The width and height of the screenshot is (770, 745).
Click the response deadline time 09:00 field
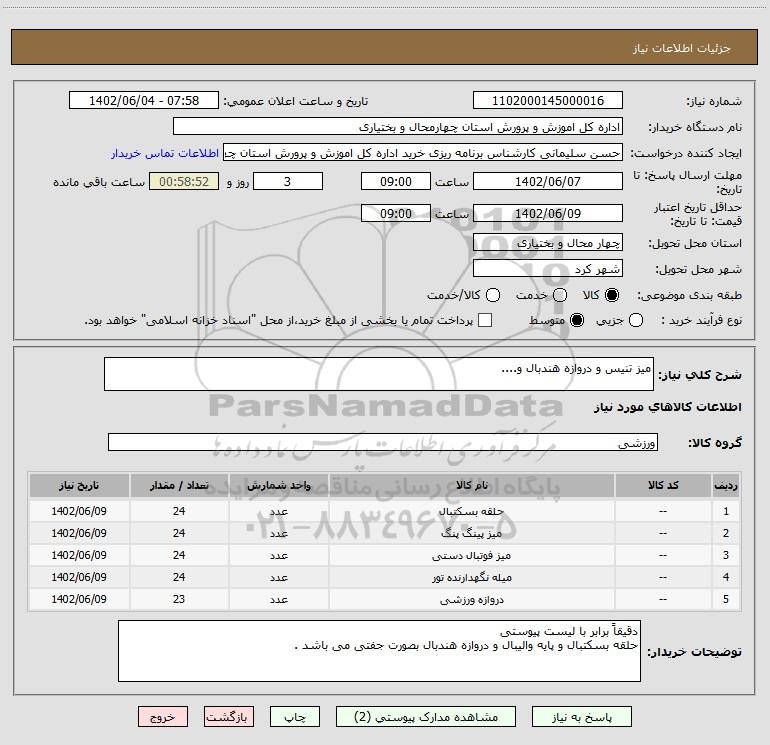396,181
